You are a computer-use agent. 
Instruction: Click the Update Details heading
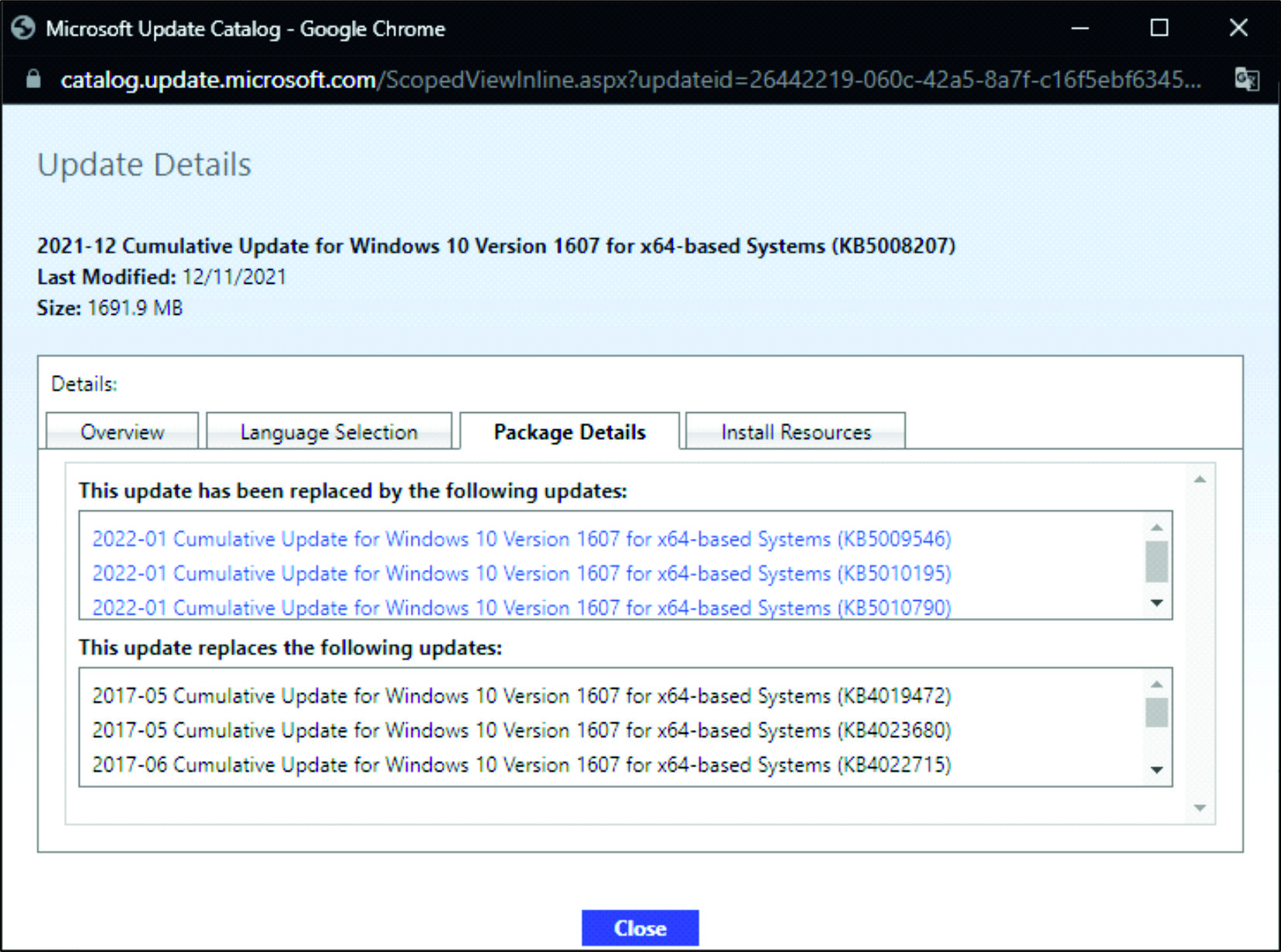[145, 165]
